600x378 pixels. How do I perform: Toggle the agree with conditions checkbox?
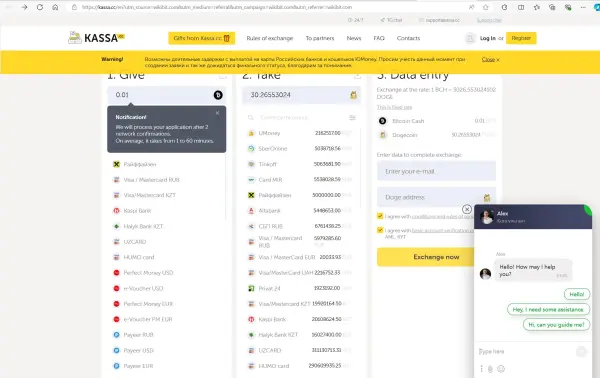[x=380, y=216]
